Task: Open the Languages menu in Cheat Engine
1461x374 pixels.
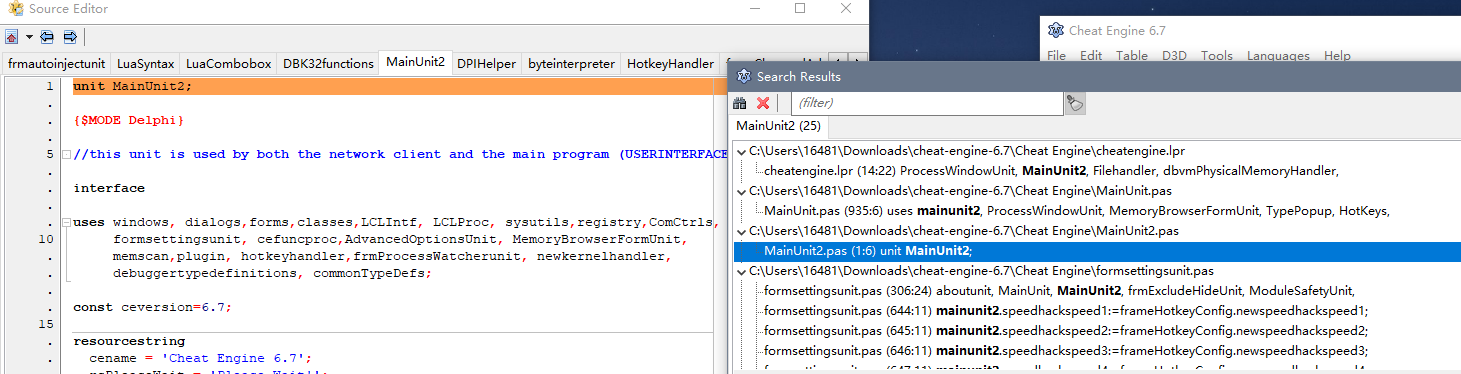Action: pos(1278,56)
